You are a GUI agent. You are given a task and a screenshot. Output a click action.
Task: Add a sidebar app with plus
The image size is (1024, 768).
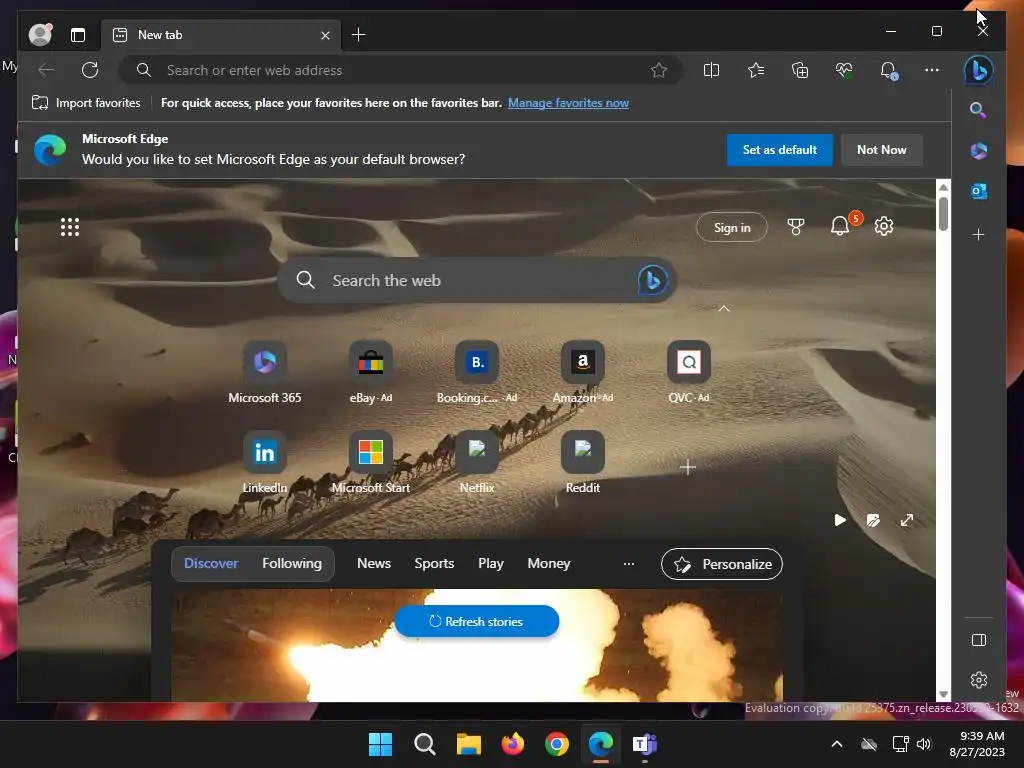tap(978, 234)
